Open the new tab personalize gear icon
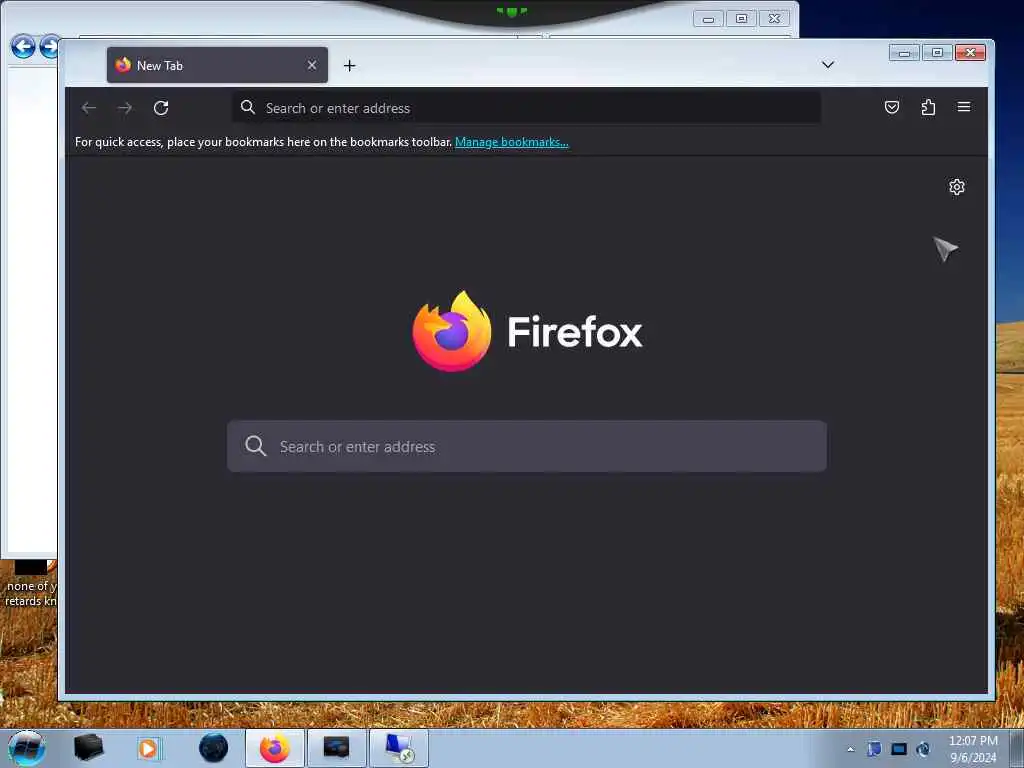Image resolution: width=1024 pixels, height=768 pixels. click(957, 187)
